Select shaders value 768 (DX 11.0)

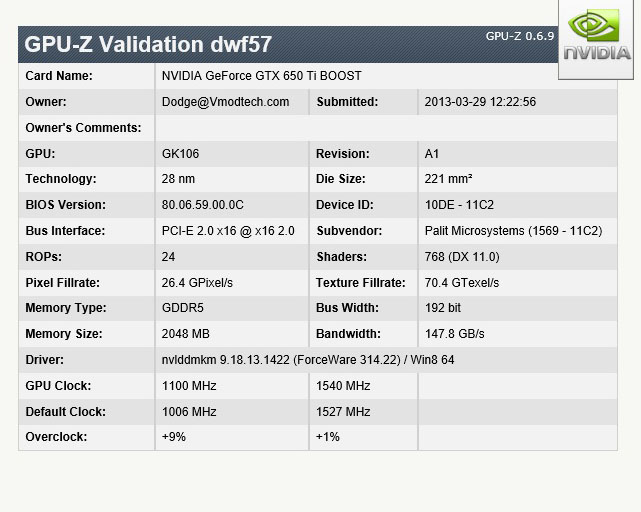[462, 257]
